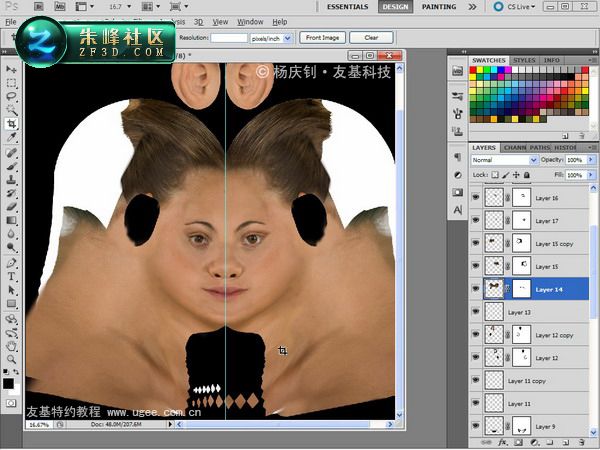
Task: Open the Window menu
Action: click(250, 22)
